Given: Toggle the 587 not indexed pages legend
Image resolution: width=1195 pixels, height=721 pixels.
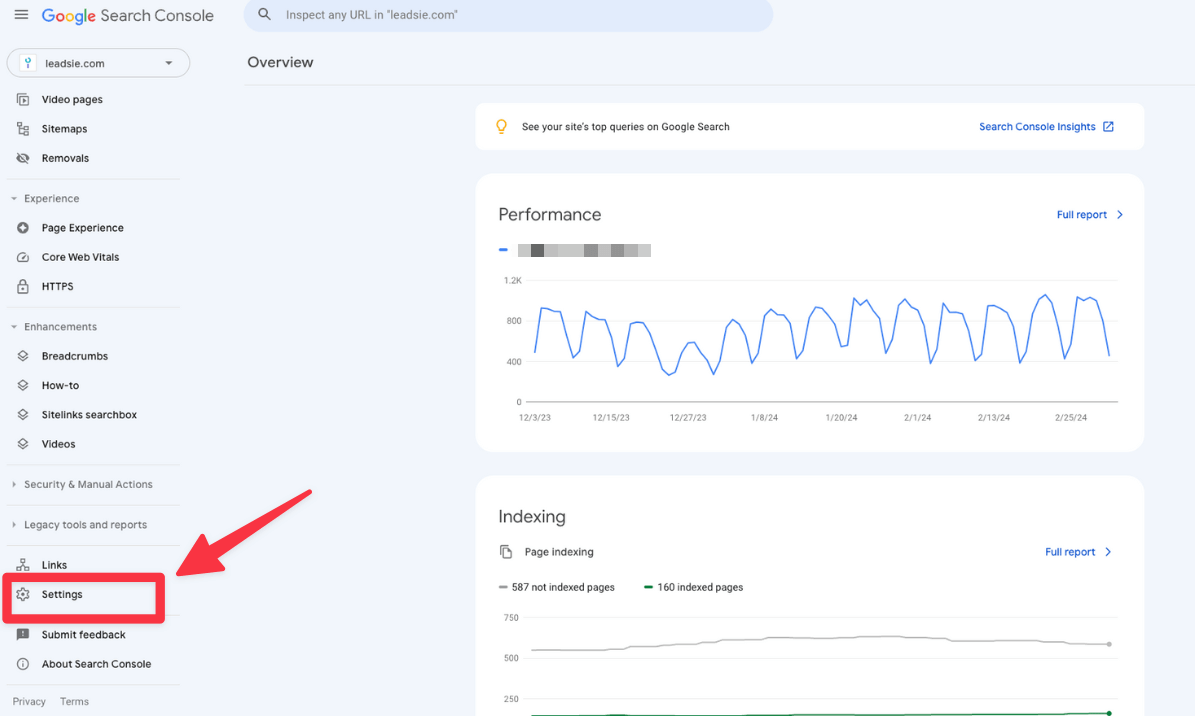Looking at the screenshot, I should (x=557, y=587).
